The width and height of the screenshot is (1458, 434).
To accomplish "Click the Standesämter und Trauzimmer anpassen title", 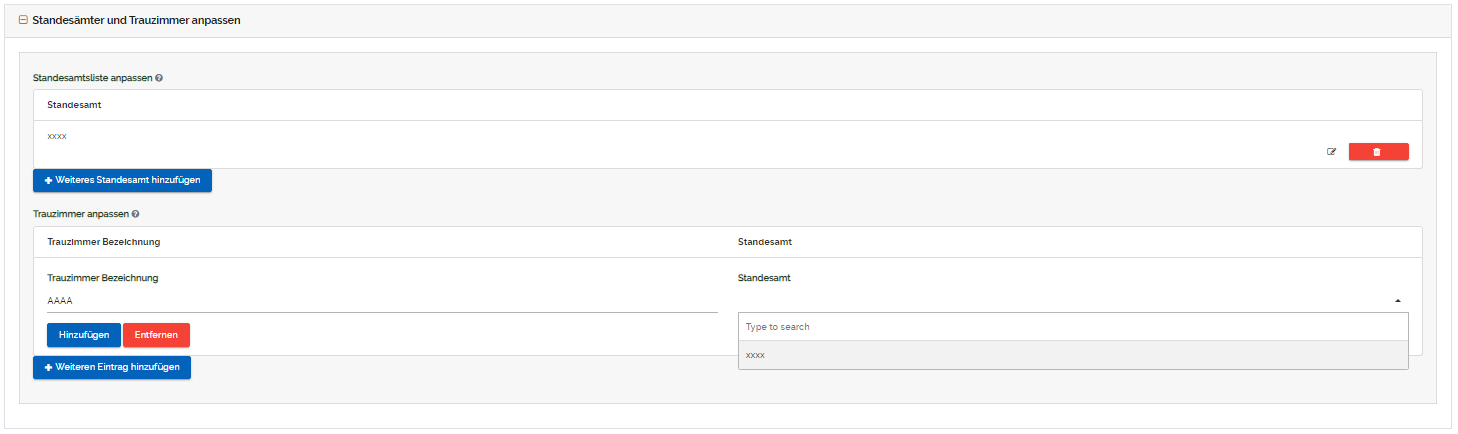I will [x=136, y=20].
